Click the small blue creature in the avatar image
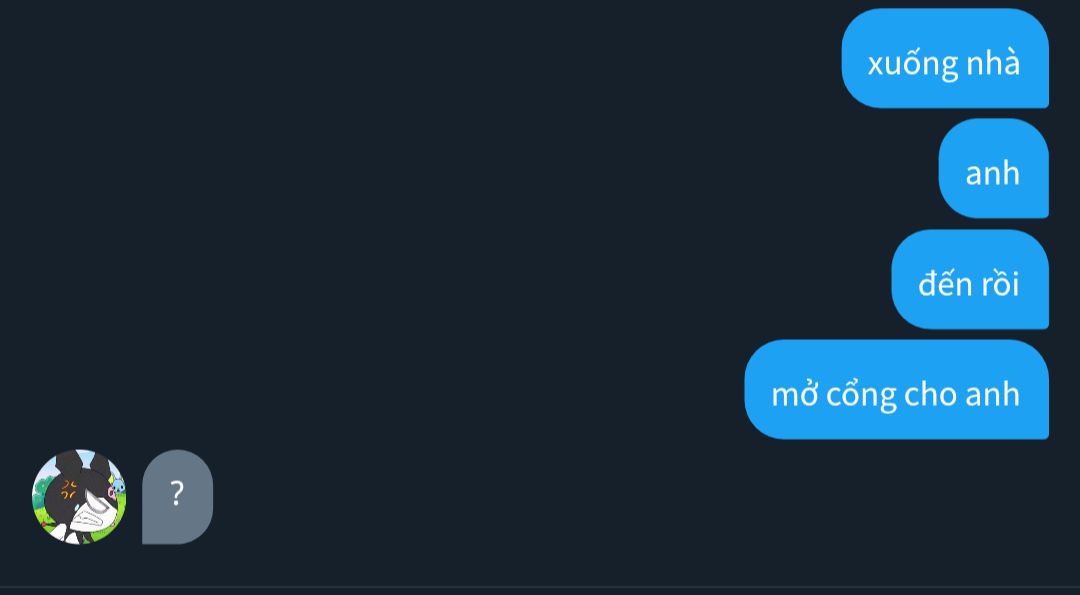1080x595 pixels. point(119,486)
